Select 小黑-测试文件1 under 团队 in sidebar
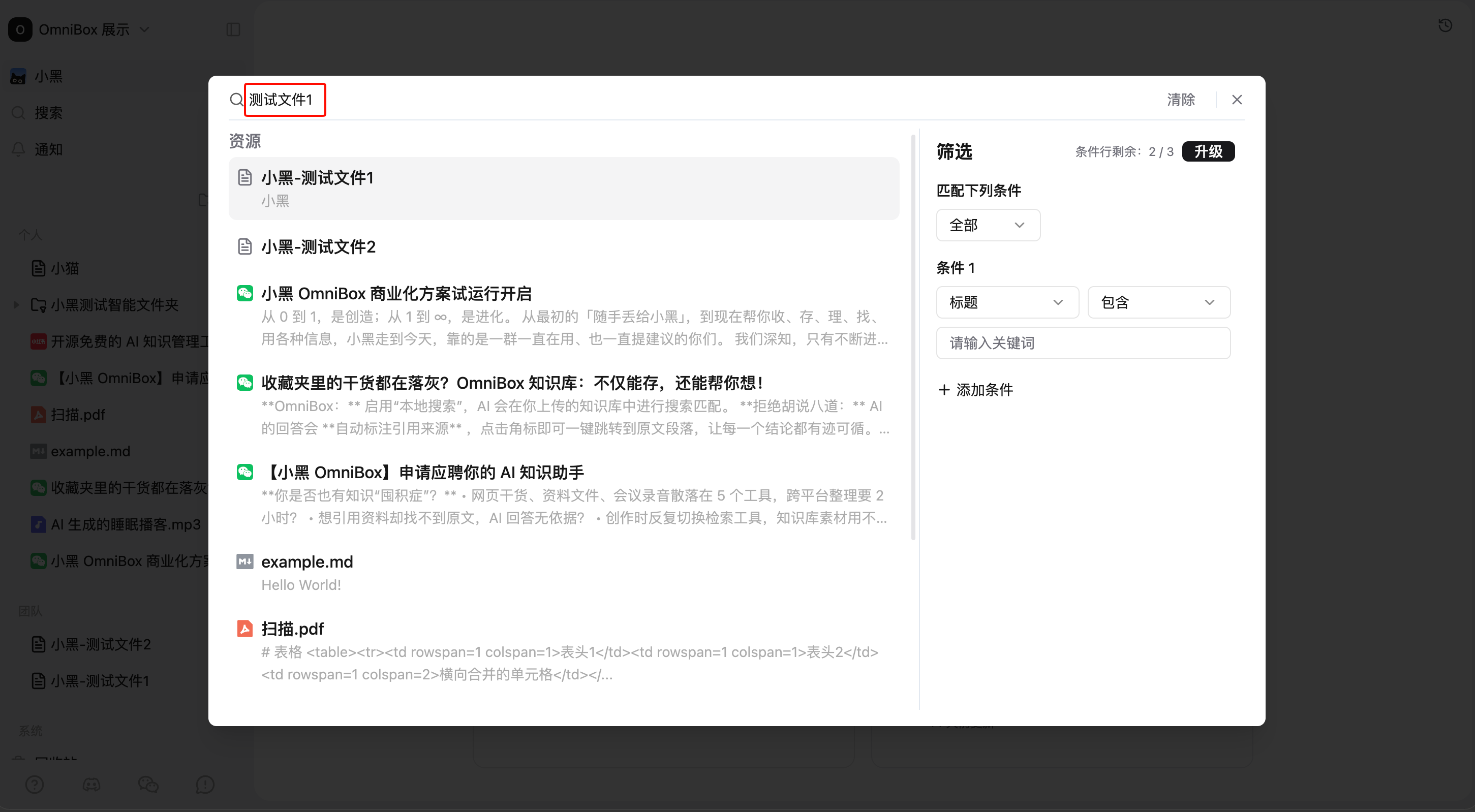This screenshot has height=812, width=1475. [x=100, y=681]
